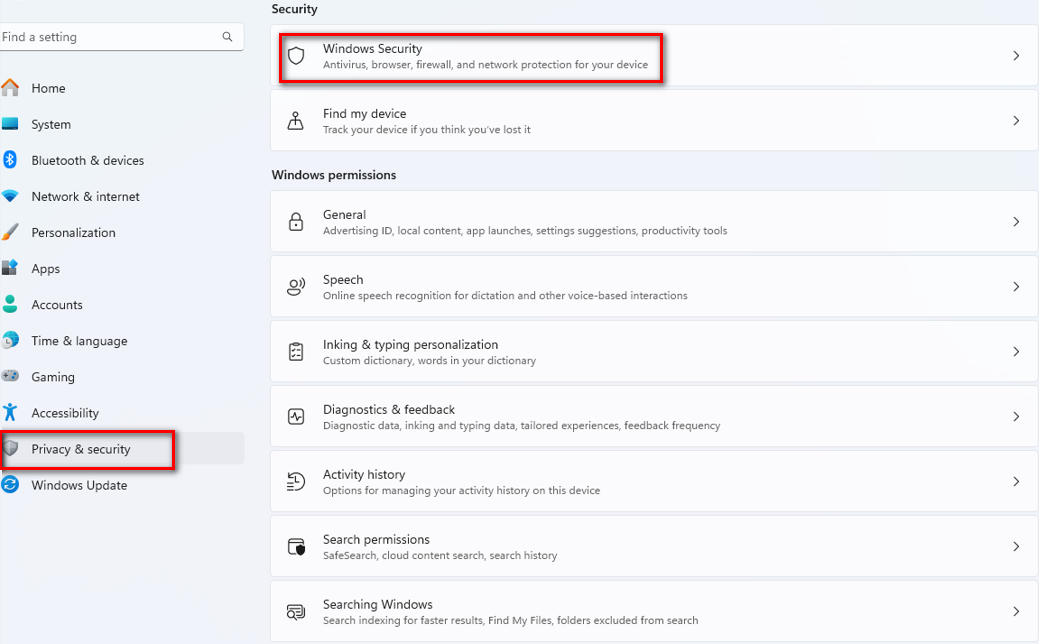Click the Inking & typing clipboard icon
1039x644 pixels.
pyautogui.click(x=296, y=351)
